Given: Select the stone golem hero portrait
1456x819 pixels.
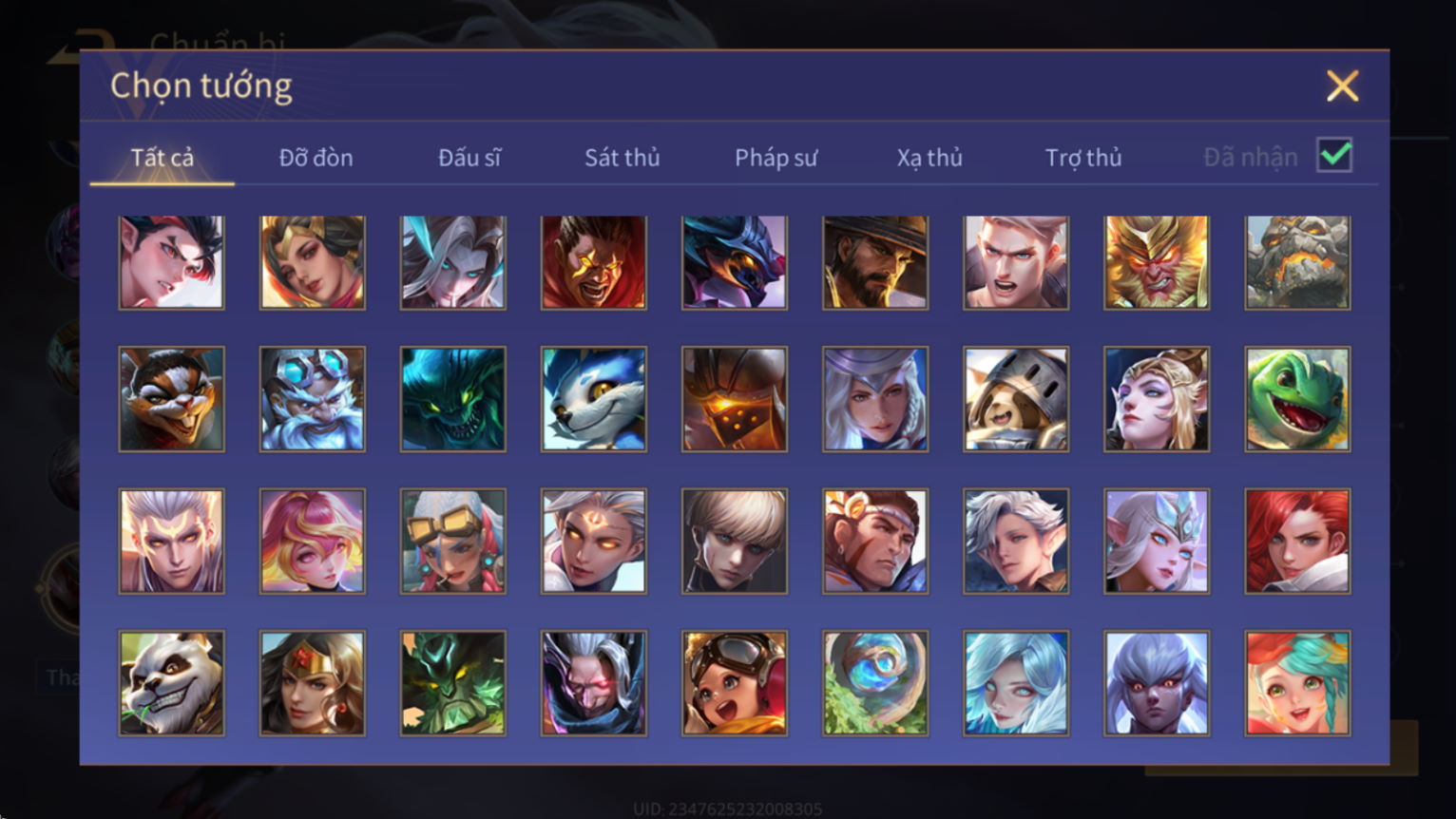Looking at the screenshot, I should [1297, 262].
